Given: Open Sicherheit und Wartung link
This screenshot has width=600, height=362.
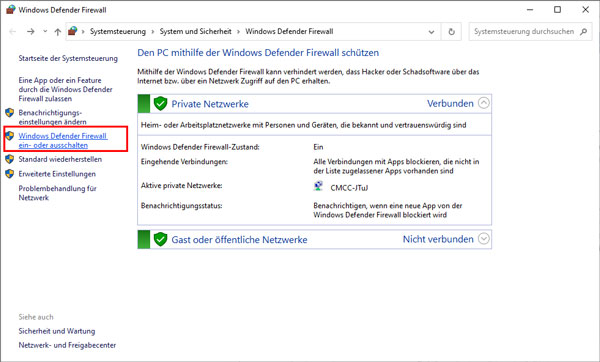Looking at the screenshot, I should (x=57, y=331).
